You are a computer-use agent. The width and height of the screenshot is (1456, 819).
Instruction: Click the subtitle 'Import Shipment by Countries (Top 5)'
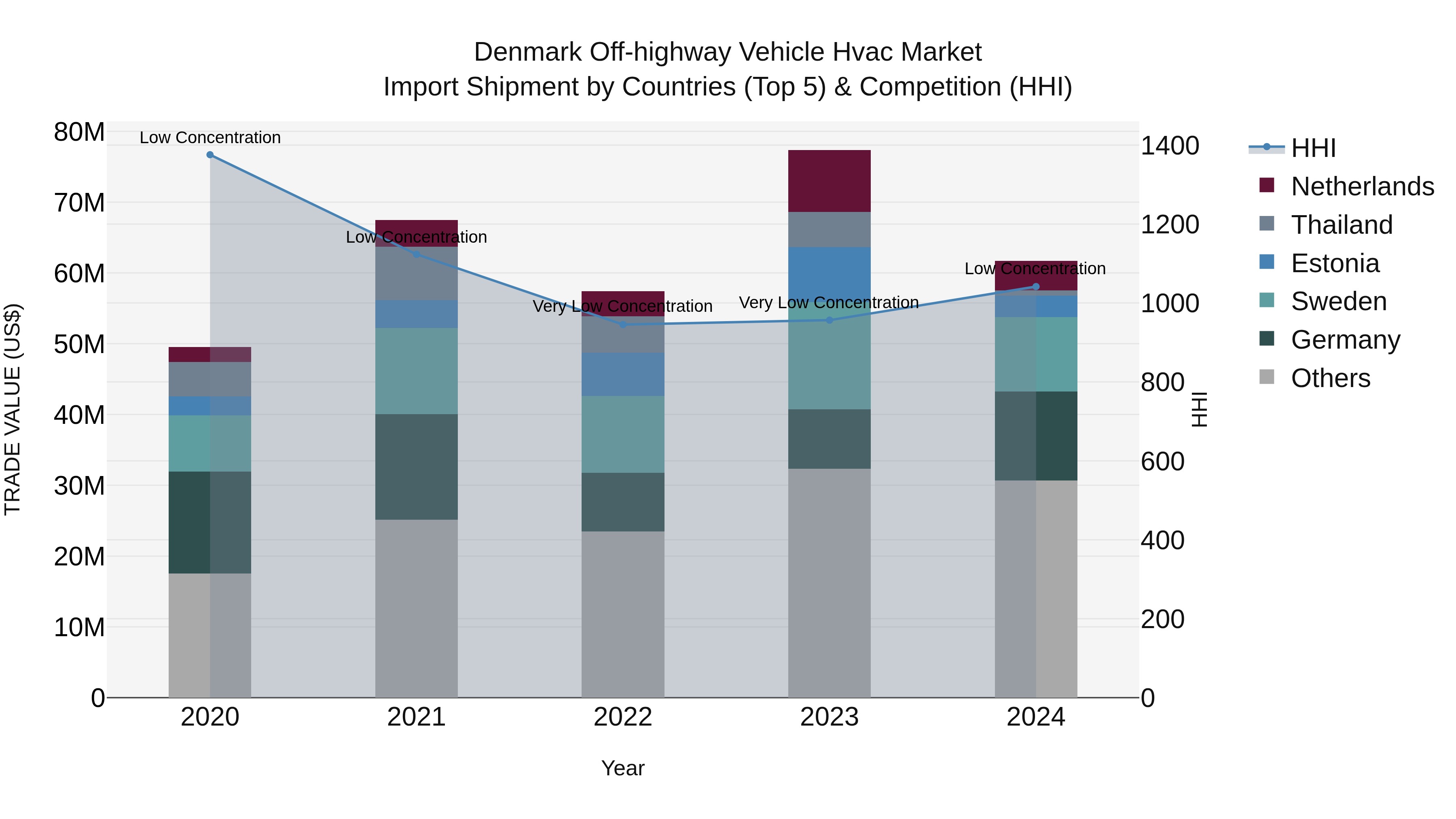[x=605, y=87]
